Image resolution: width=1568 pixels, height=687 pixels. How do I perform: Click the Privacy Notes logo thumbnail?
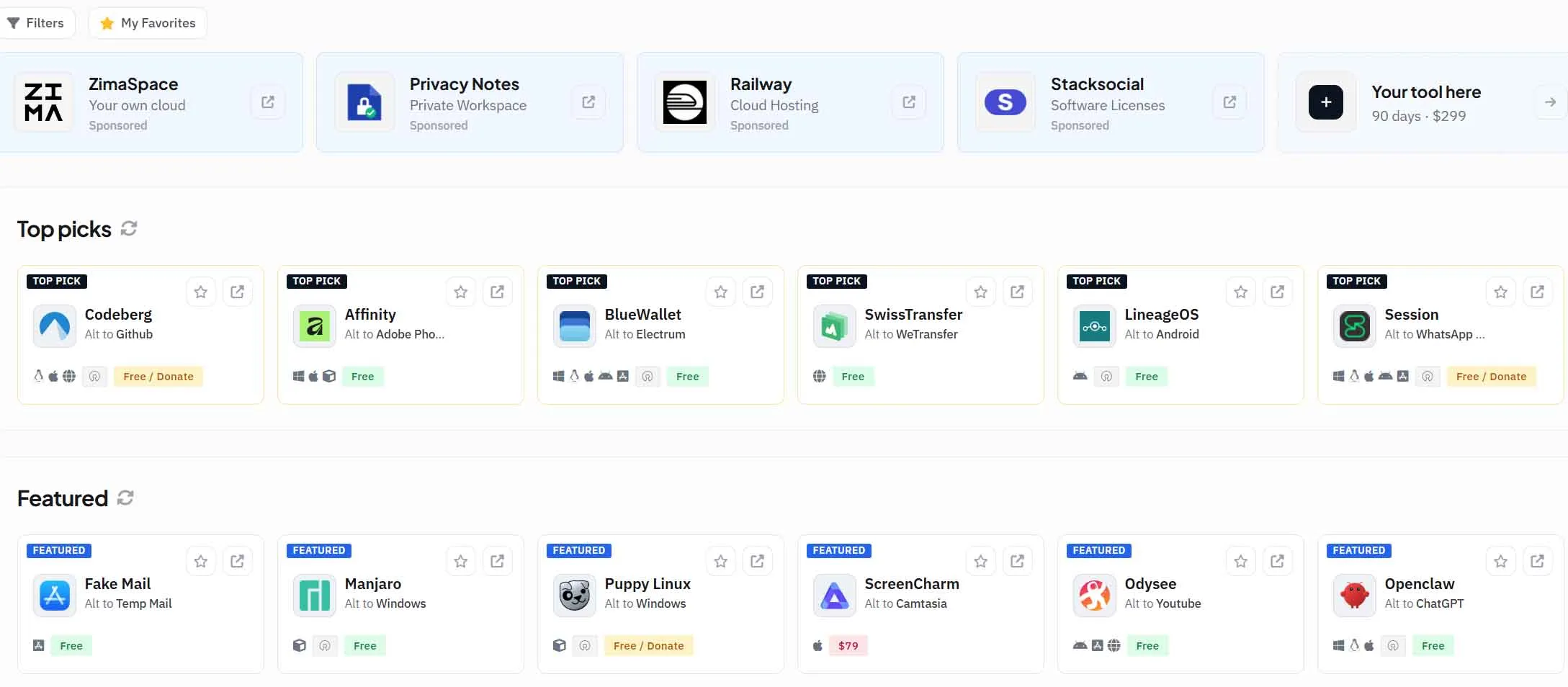[364, 102]
